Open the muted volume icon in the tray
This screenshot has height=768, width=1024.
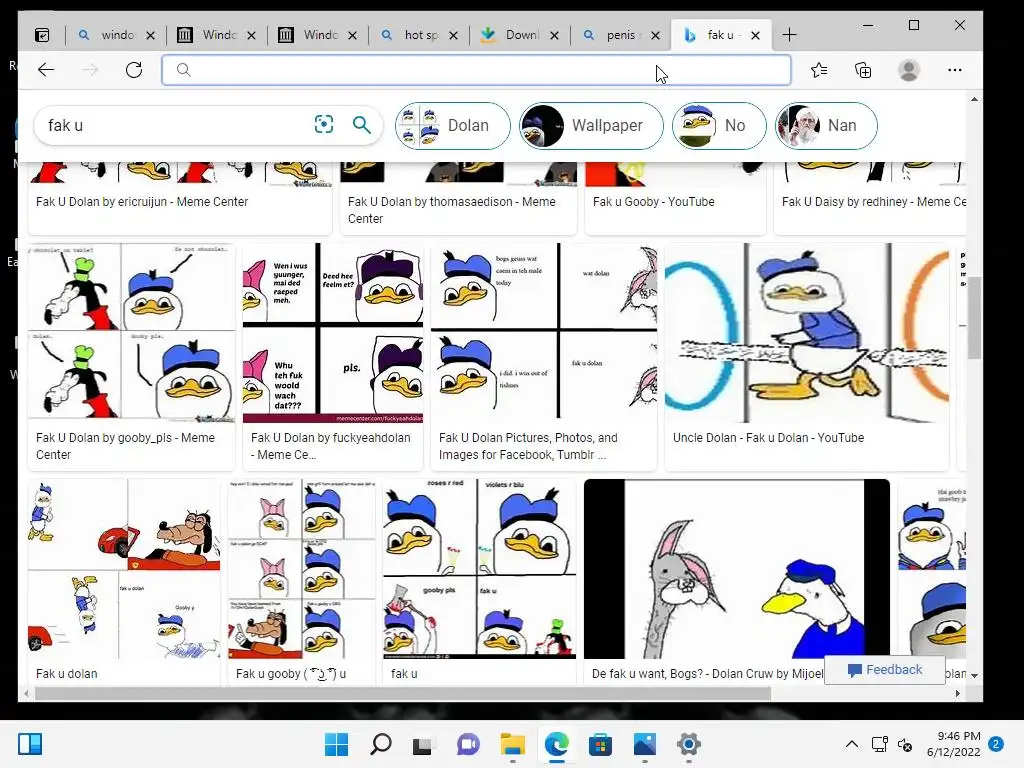(x=905, y=744)
